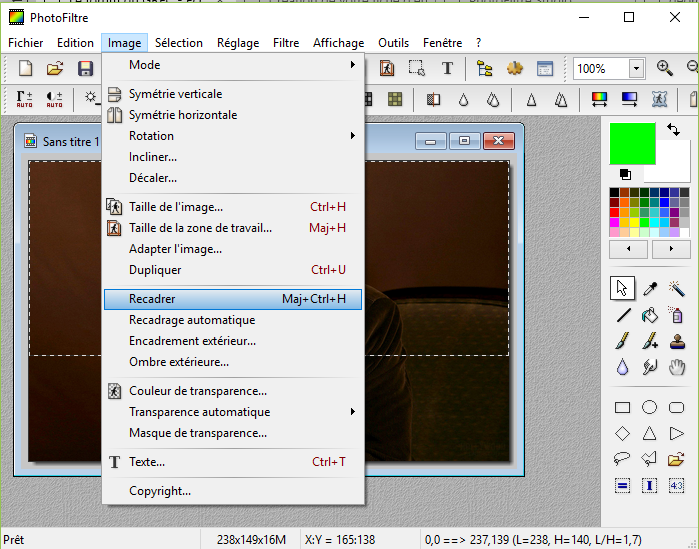The width and height of the screenshot is (699, 549).
Task: Pick the red palette color
Action: coord(614,212)
